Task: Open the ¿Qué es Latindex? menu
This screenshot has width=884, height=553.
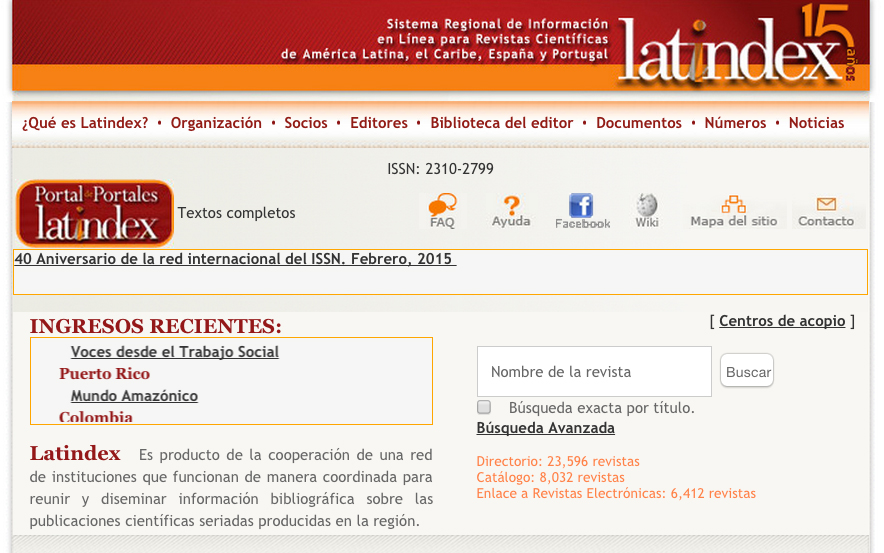Action: 85,123
